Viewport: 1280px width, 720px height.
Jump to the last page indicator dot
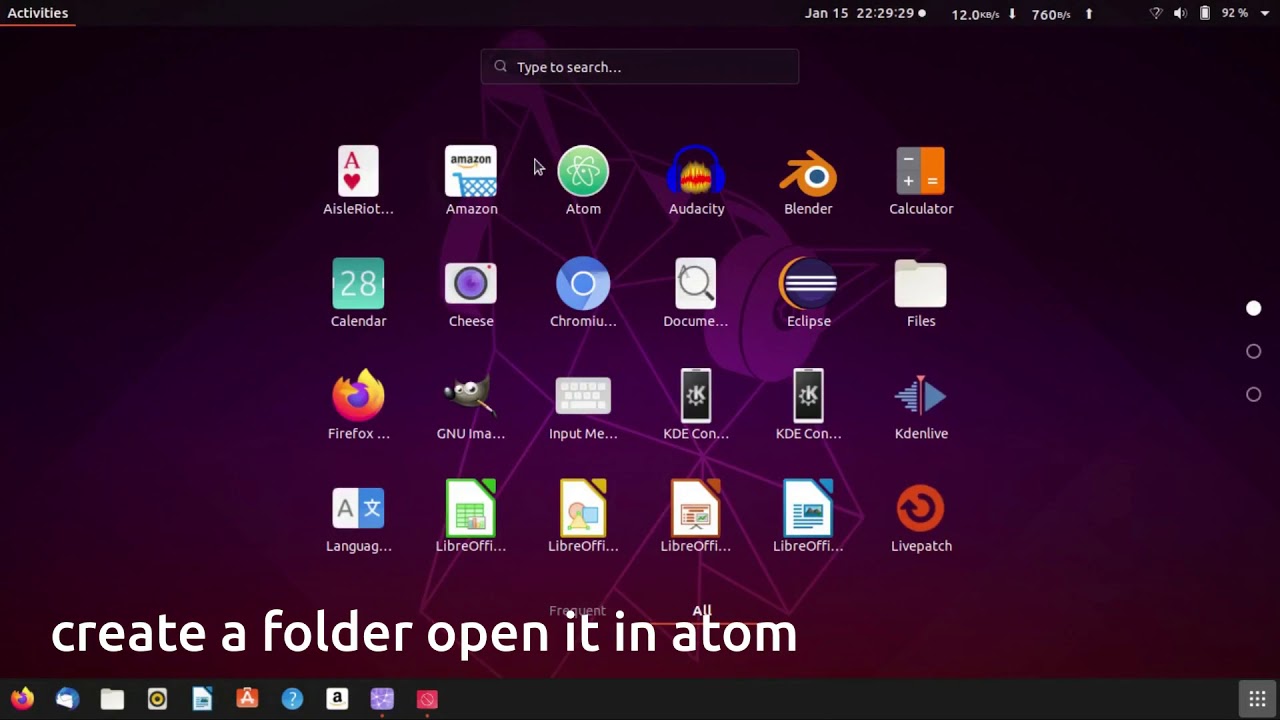pos(1253,394)
